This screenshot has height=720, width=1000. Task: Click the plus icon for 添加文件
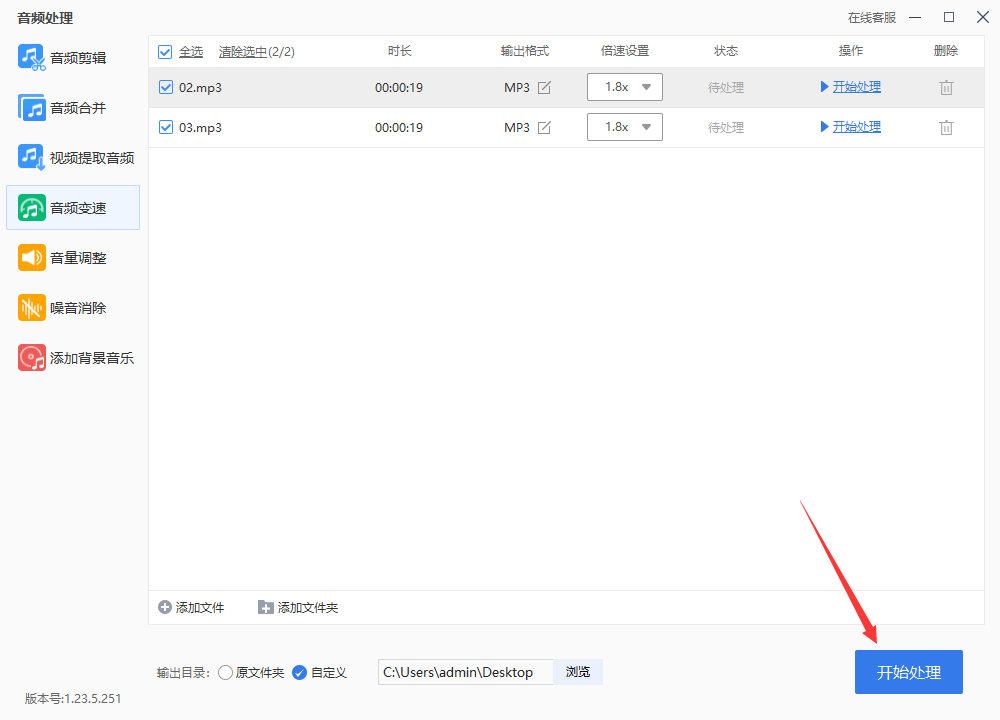pyautogui.click(x=165, y=607)
